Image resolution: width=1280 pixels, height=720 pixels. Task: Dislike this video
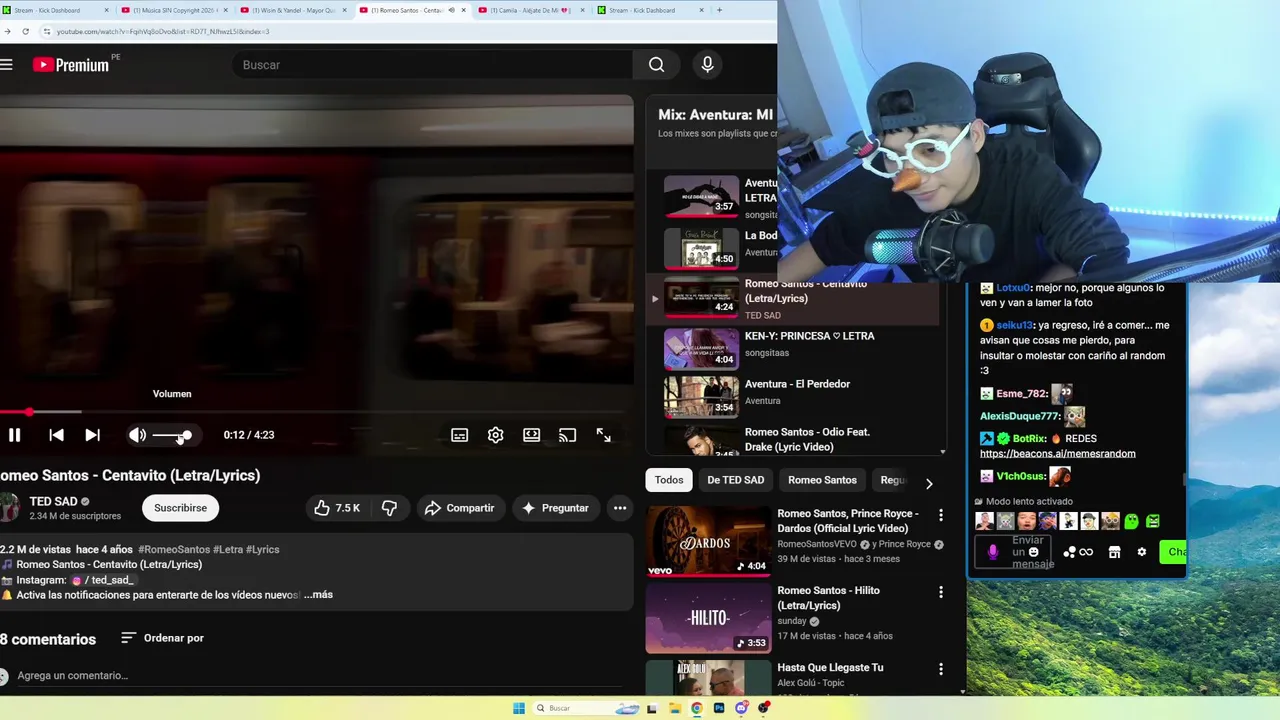click(389, 508)
